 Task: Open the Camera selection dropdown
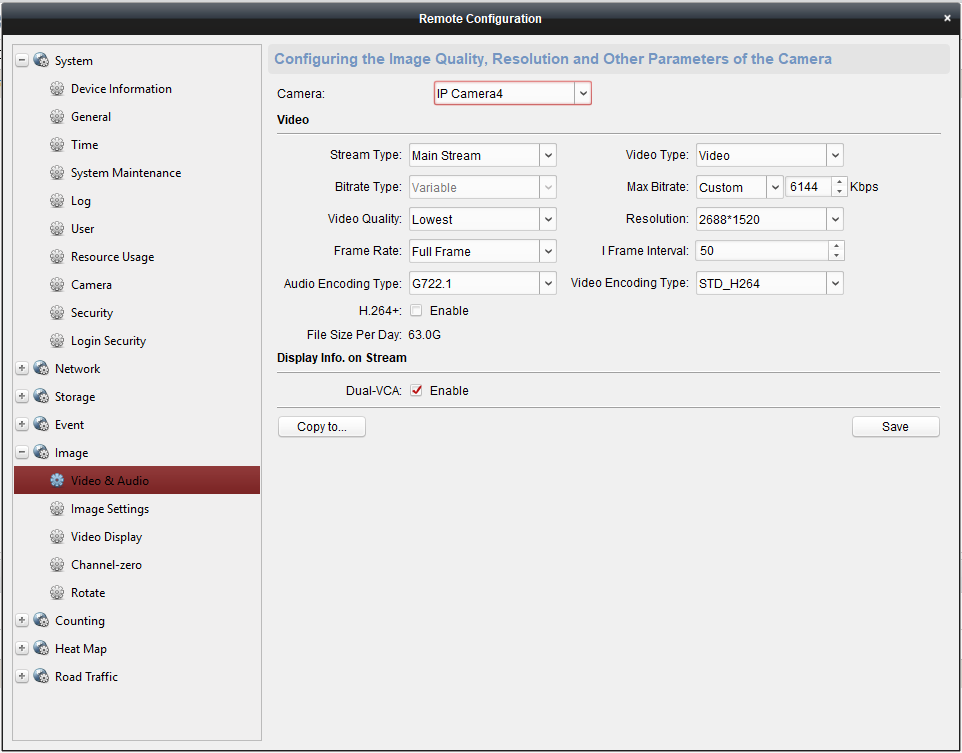click(x=512, y=93)
